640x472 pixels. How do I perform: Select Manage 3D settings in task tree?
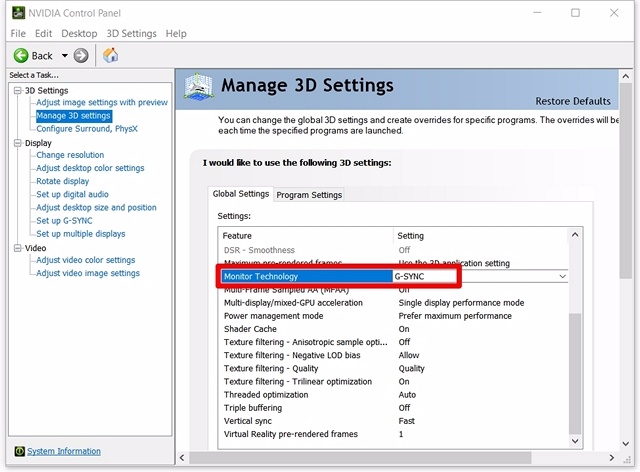coord(73,116)
